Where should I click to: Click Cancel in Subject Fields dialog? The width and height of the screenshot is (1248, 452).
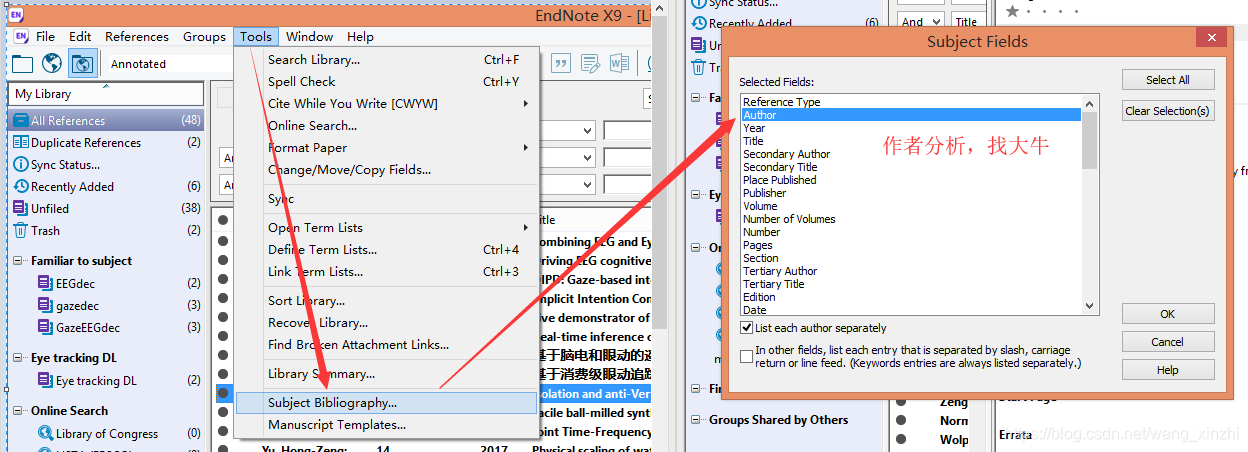(x=1167, y=342)
